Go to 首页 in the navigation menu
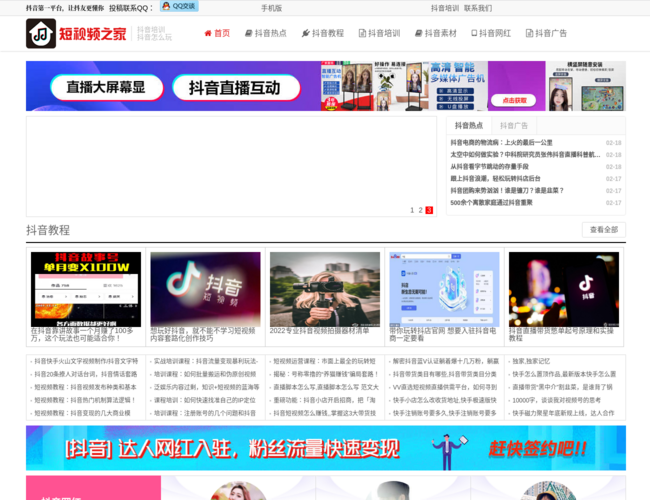The image size is (650, 500). [217, 33]
